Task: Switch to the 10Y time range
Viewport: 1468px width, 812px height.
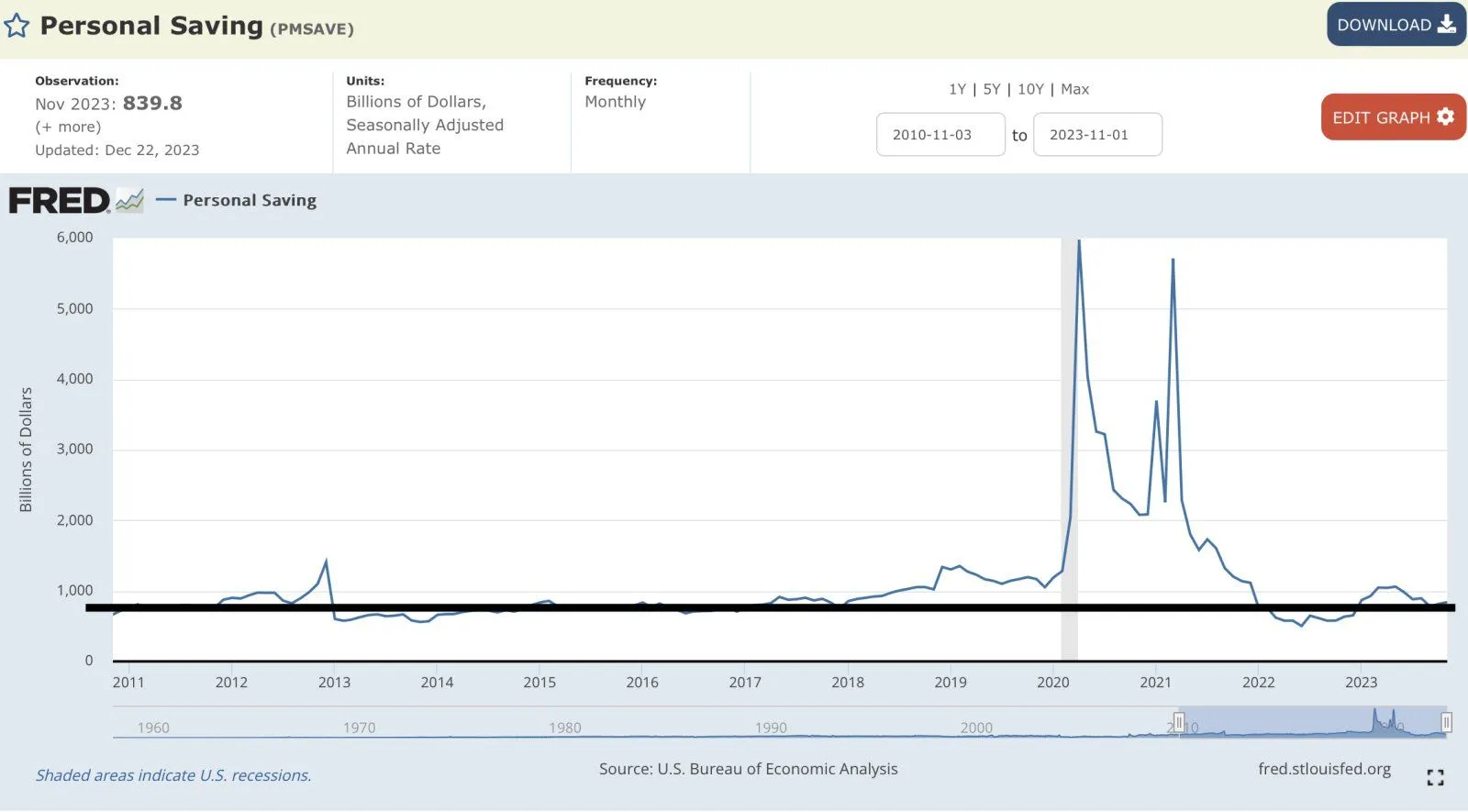Action: 1030,89
